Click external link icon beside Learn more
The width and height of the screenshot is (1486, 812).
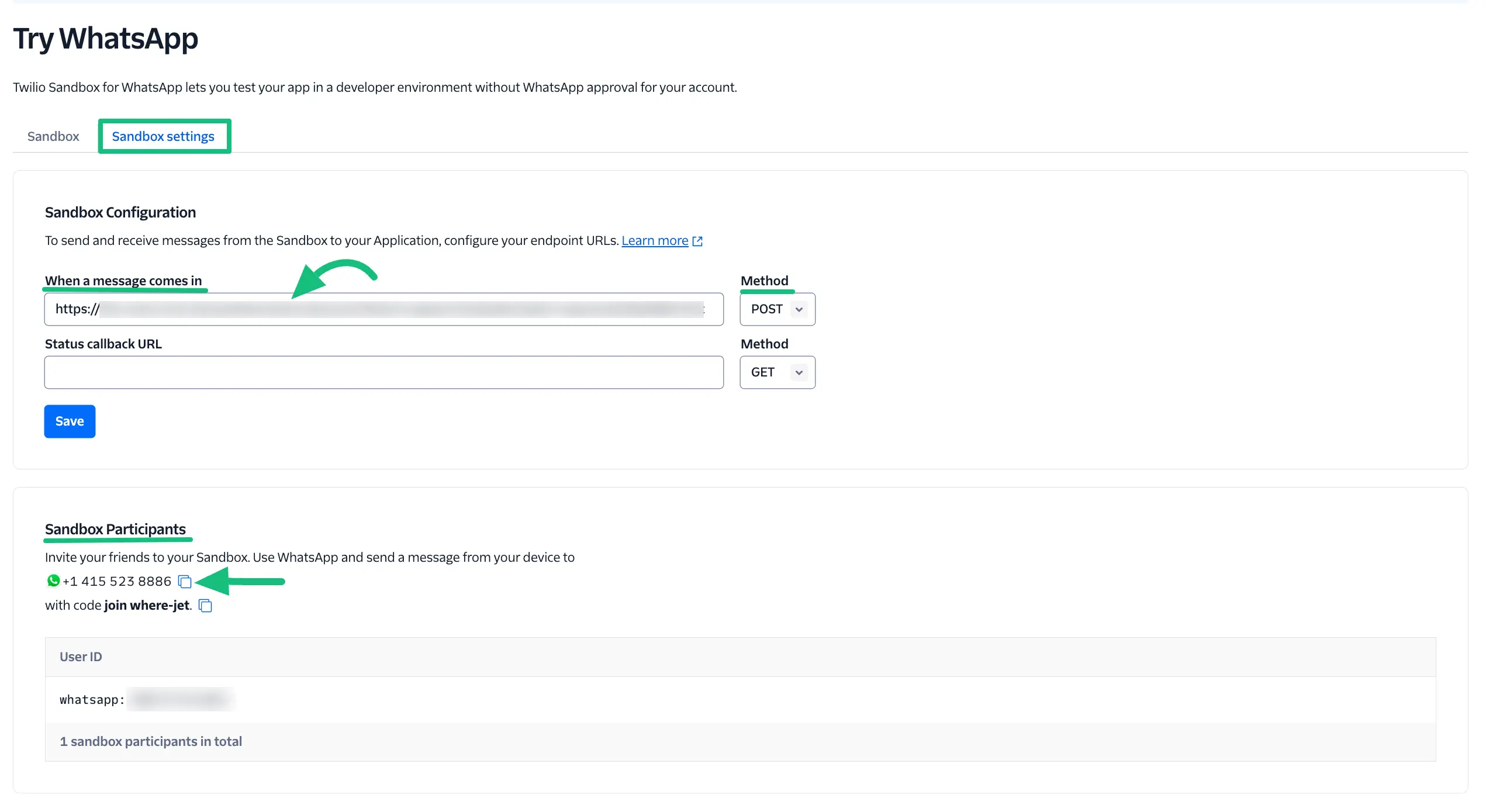point(697,241)
